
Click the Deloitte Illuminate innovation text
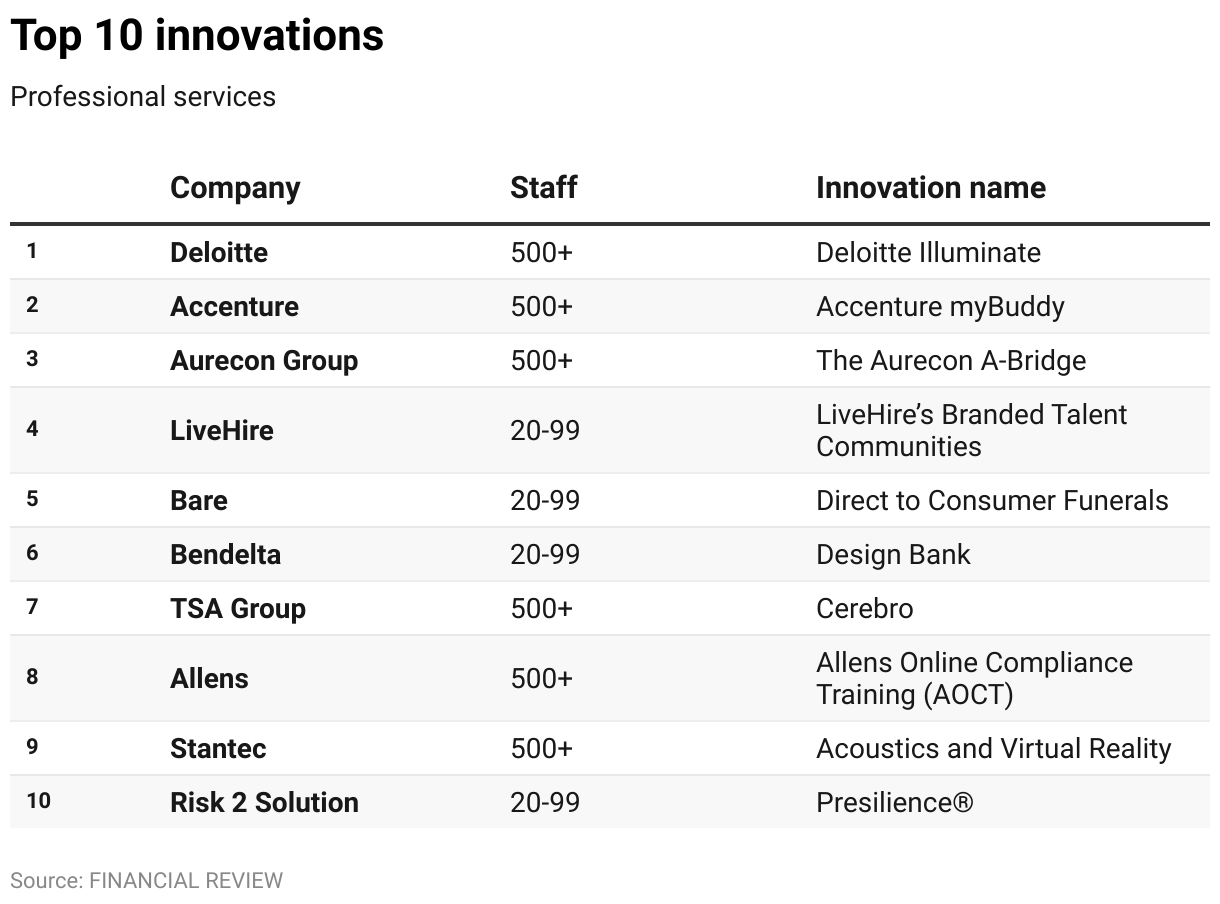pyautogui.click(x=928, y=252)
